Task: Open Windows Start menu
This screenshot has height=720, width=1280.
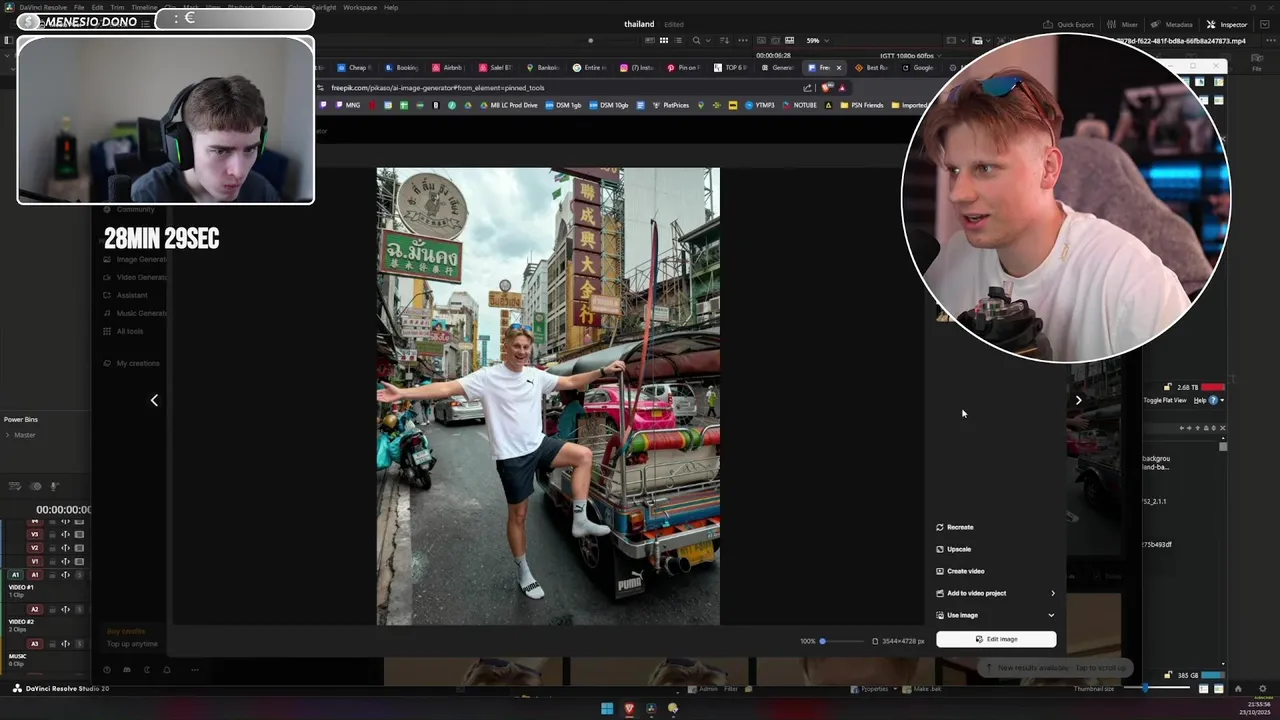Action: click(x=606, y=709)
